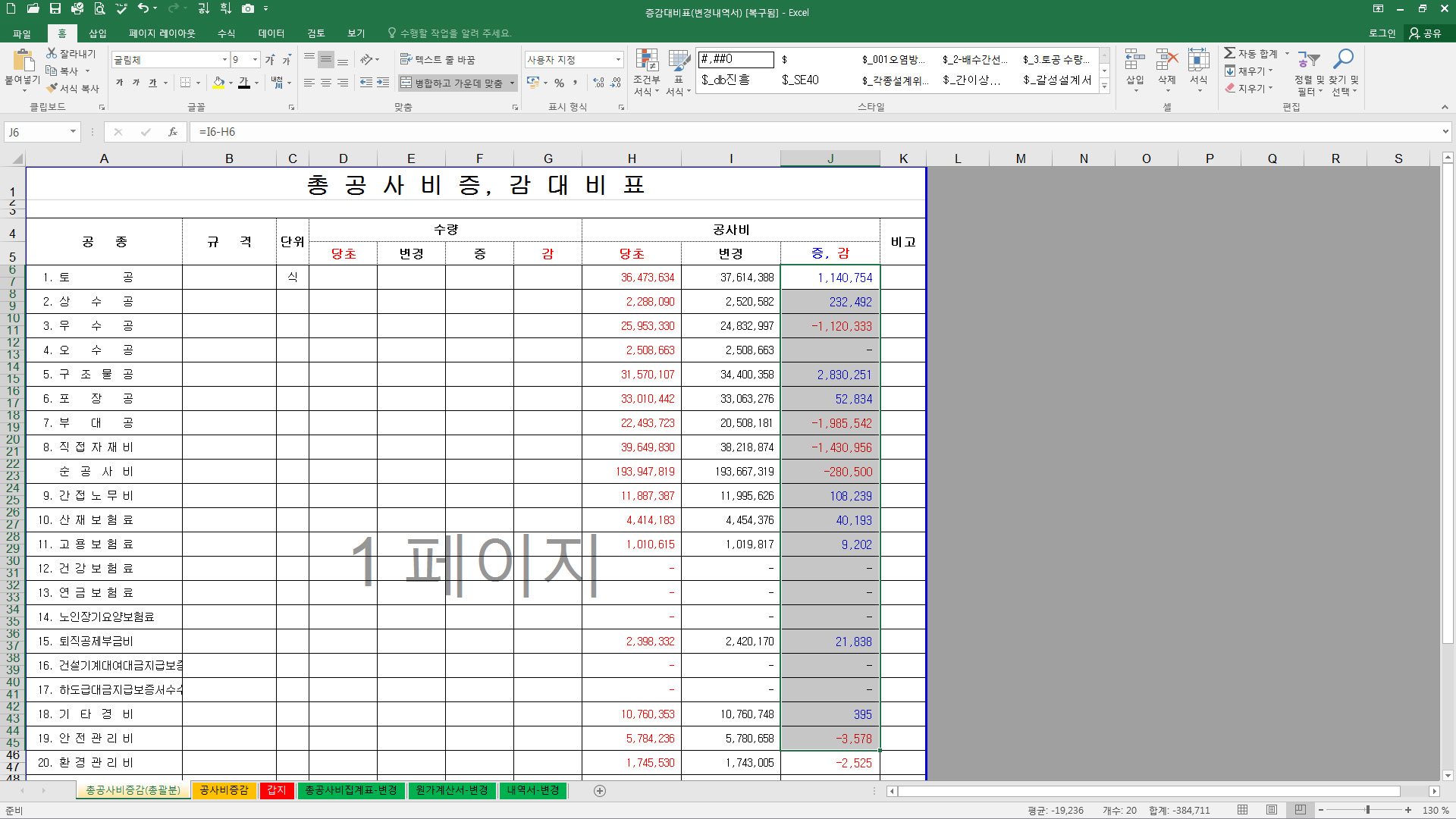Switch to Page Break Preview view
The image size is (1456, 819).
1300,810
